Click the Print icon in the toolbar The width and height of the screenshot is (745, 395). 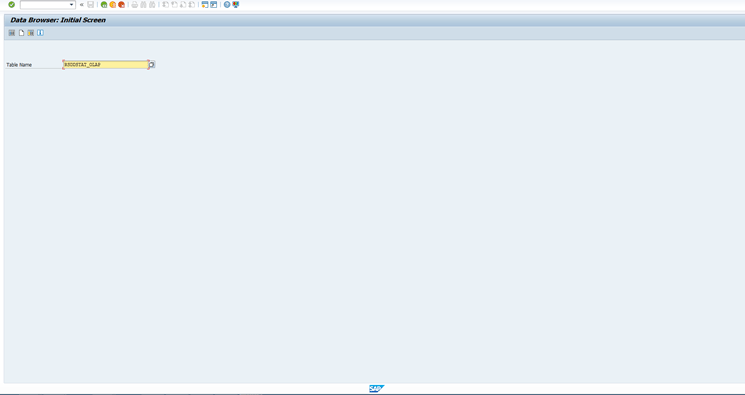pyautogui.click(x=134, y=5)
